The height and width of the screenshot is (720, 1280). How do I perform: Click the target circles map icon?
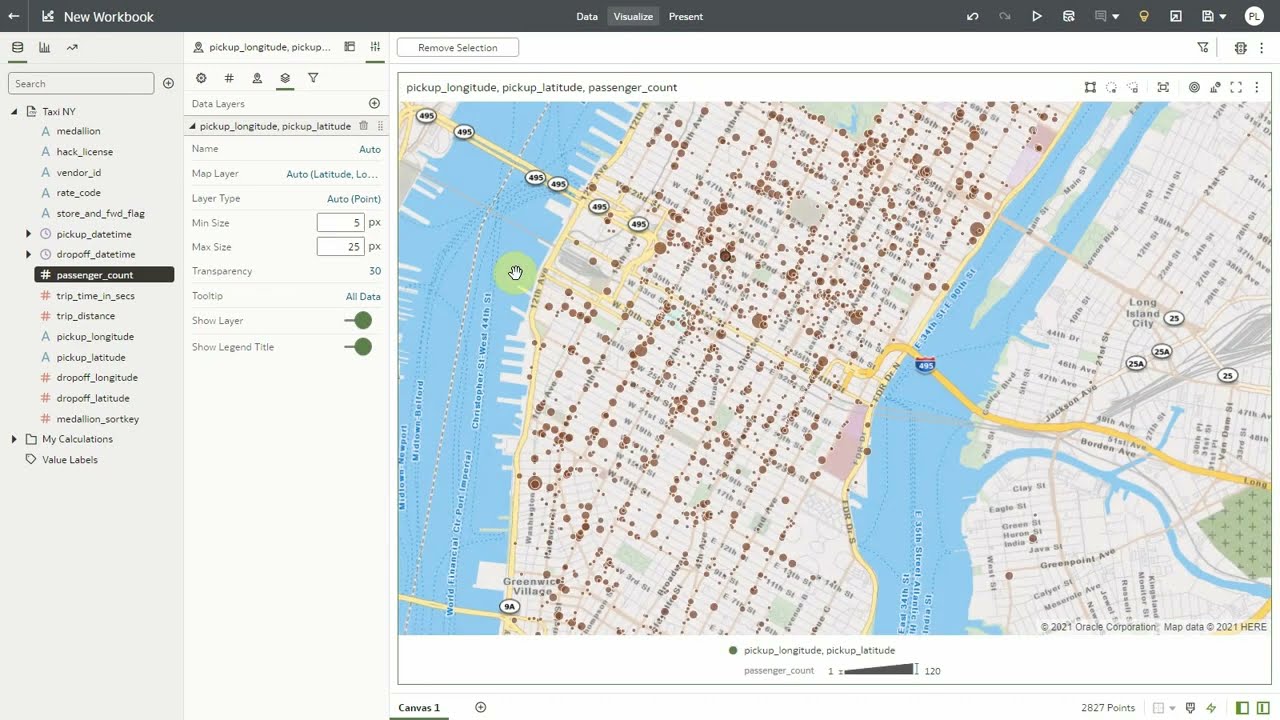coord(1194,87)
